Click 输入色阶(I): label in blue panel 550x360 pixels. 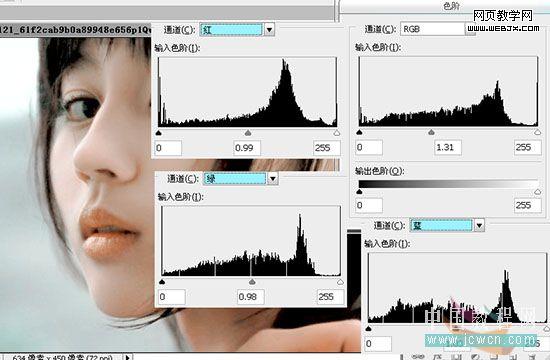click(387, 244)
